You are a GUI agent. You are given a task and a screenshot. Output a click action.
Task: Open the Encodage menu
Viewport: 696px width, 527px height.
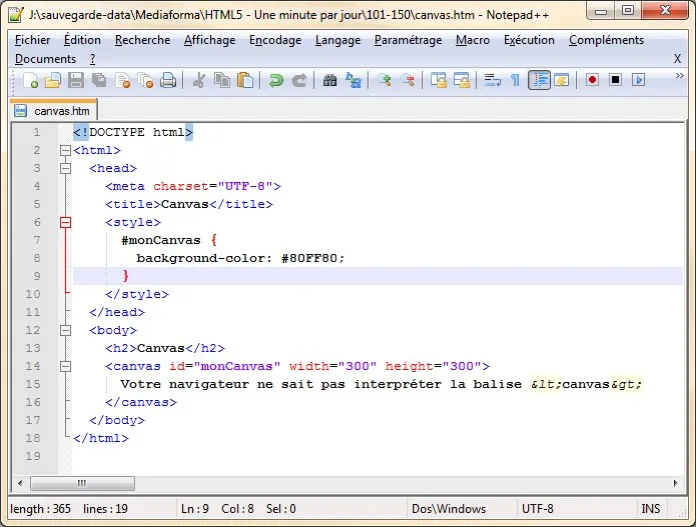pyautogui.click(x=275, y=40)
